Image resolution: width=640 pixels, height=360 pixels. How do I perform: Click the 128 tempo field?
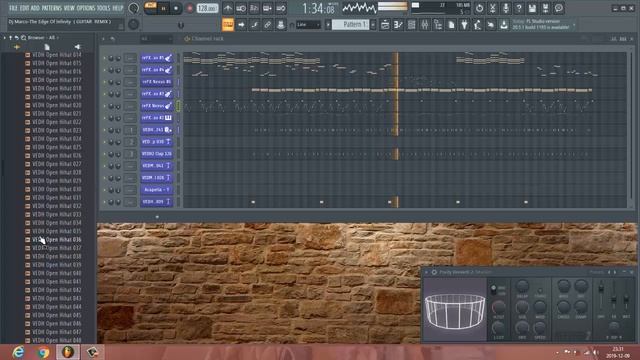coord(207,8)
